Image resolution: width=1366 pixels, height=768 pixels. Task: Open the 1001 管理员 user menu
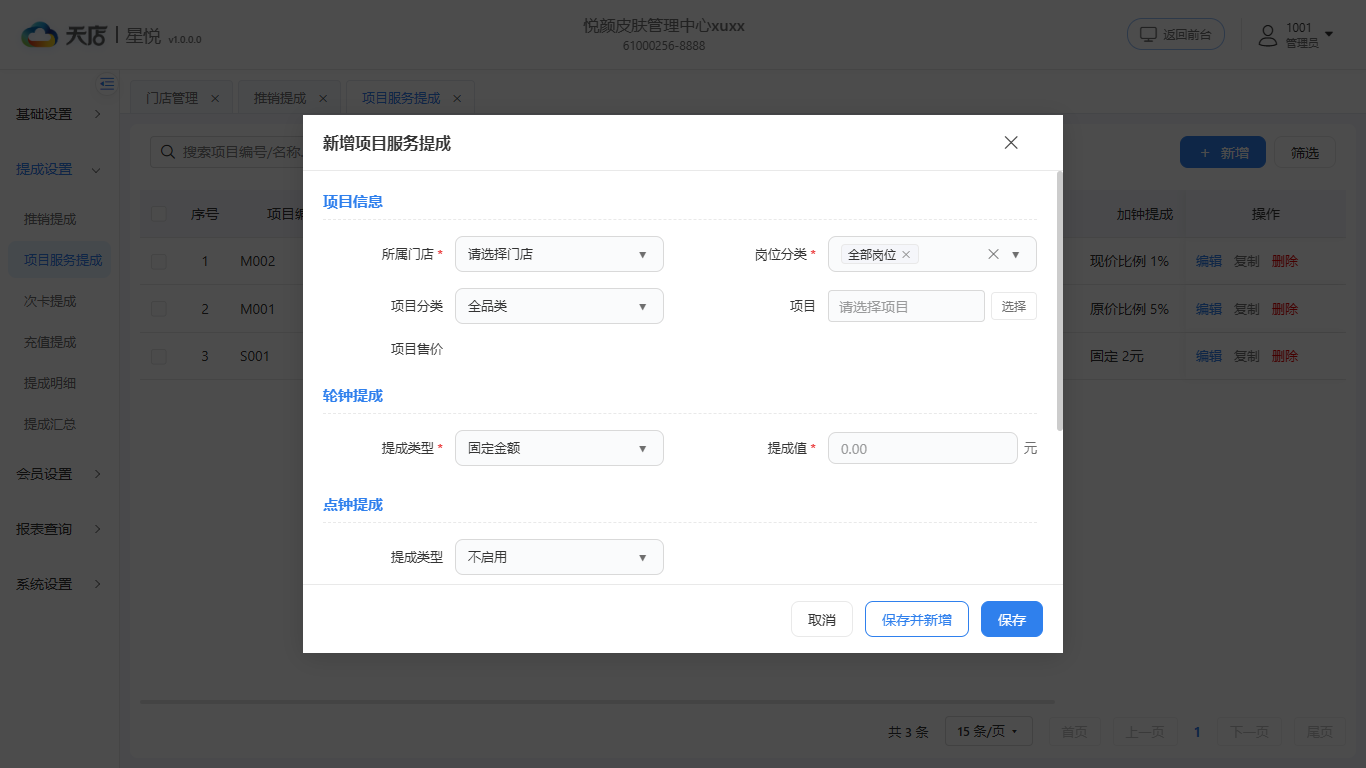coord(1297,35)
